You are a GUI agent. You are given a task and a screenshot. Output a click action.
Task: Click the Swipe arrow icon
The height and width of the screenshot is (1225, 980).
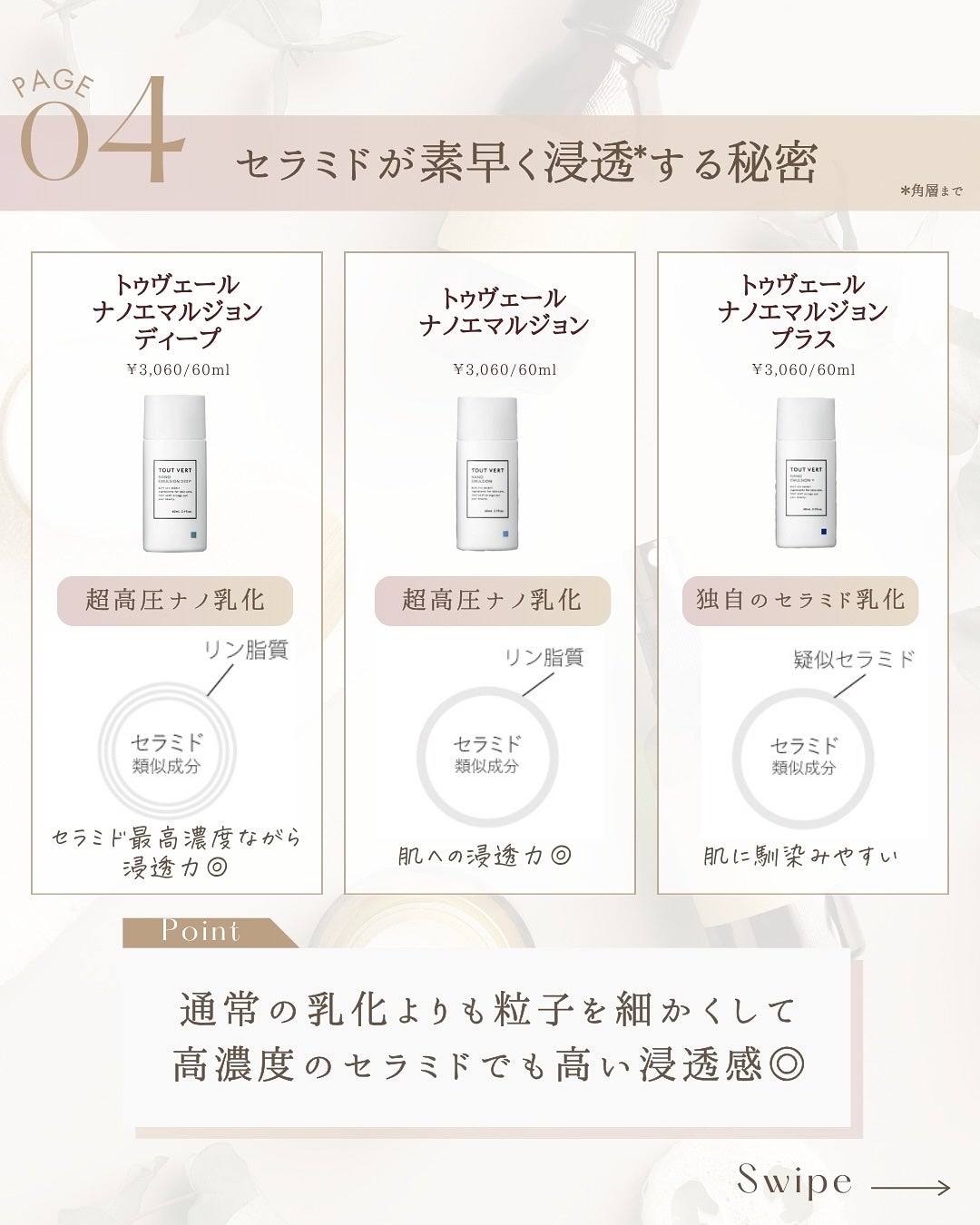pyautogui.click(x=910, y=1187)
